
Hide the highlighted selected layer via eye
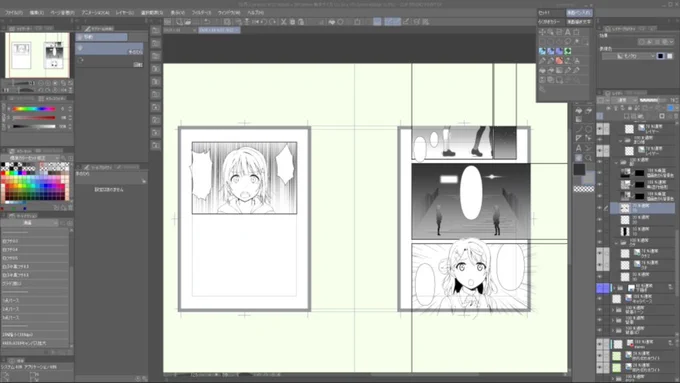point(600,208)
